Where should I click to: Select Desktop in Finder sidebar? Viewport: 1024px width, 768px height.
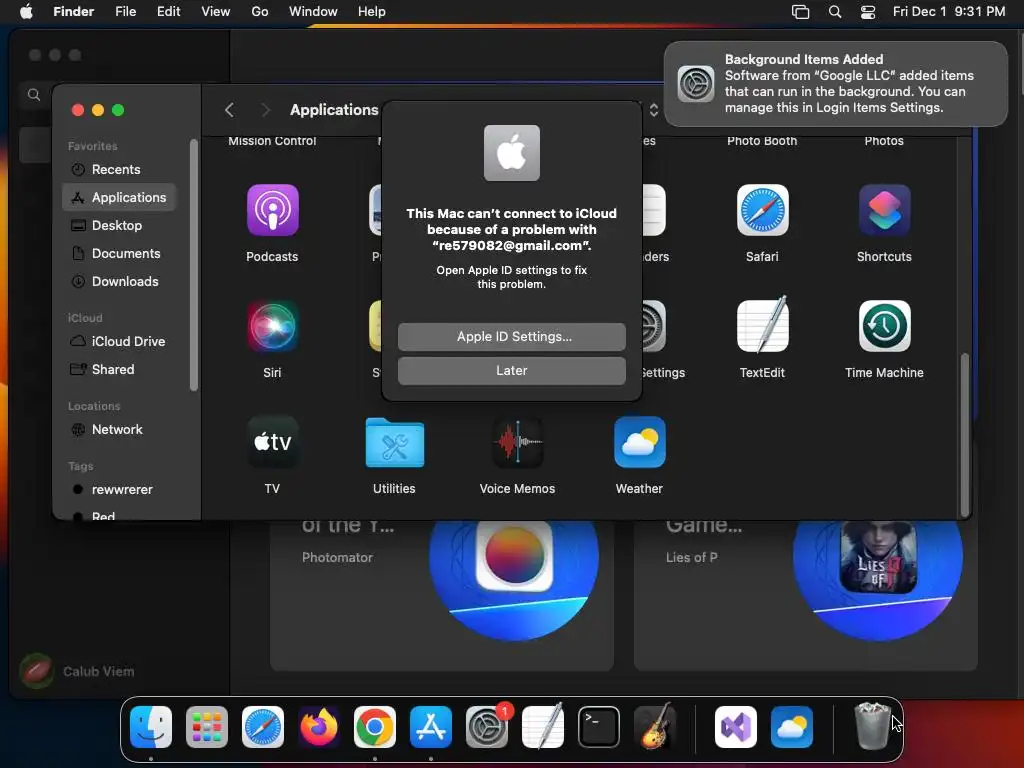(x=119, y=225)
